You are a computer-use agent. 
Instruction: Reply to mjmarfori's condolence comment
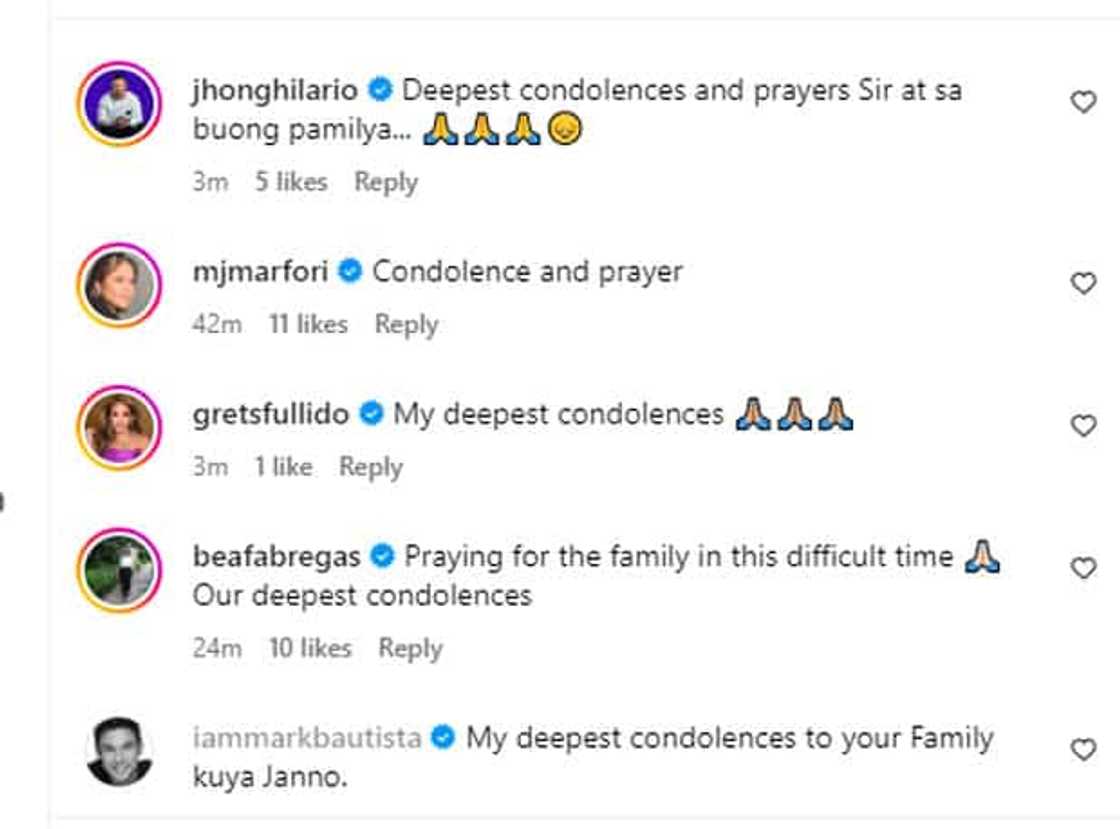[406, 324]
